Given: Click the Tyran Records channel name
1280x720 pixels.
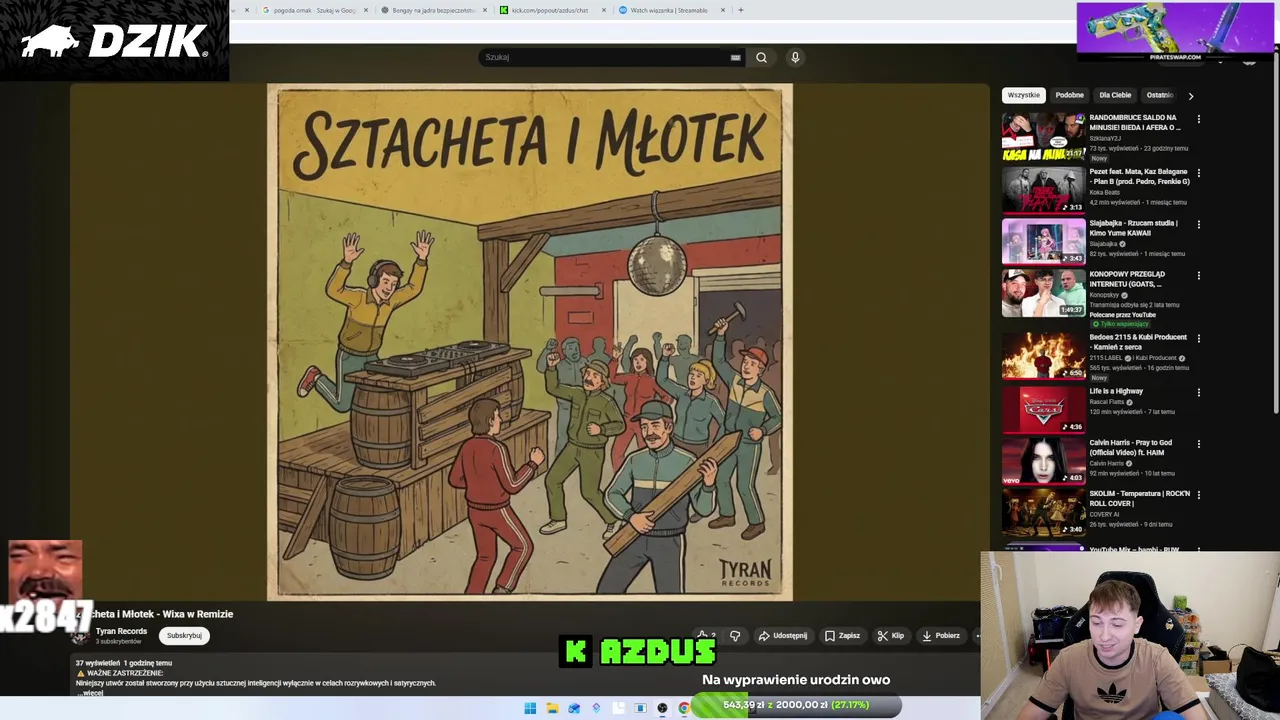Looking at the screenshot, I should (121, 631).
